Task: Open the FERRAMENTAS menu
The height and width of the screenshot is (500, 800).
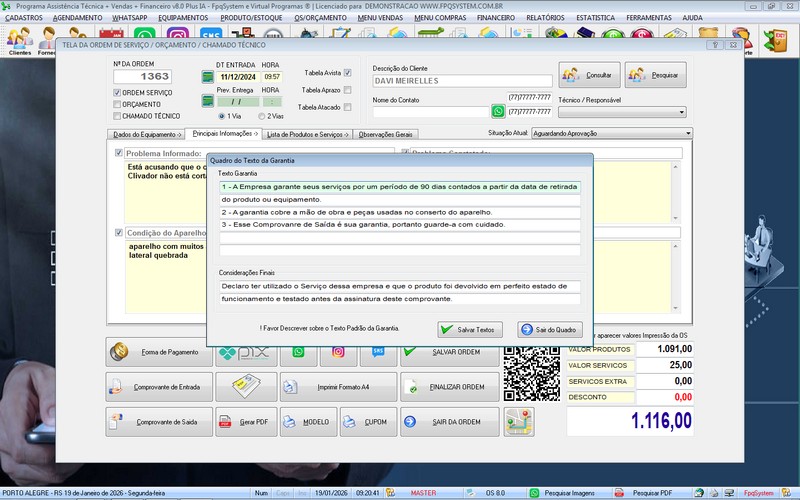Action: click(x=649, y=18)
